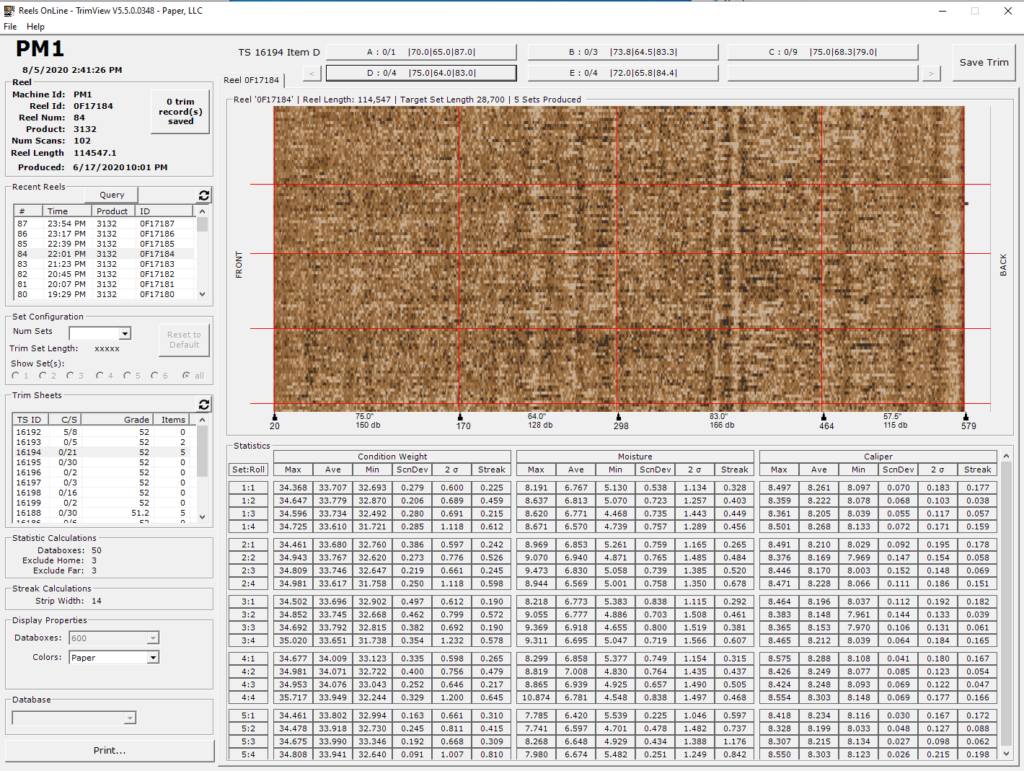The width and height of the screenshot is (1024, 771).
Task: Open the Num Sets dropdown
Action: [124, 334]
